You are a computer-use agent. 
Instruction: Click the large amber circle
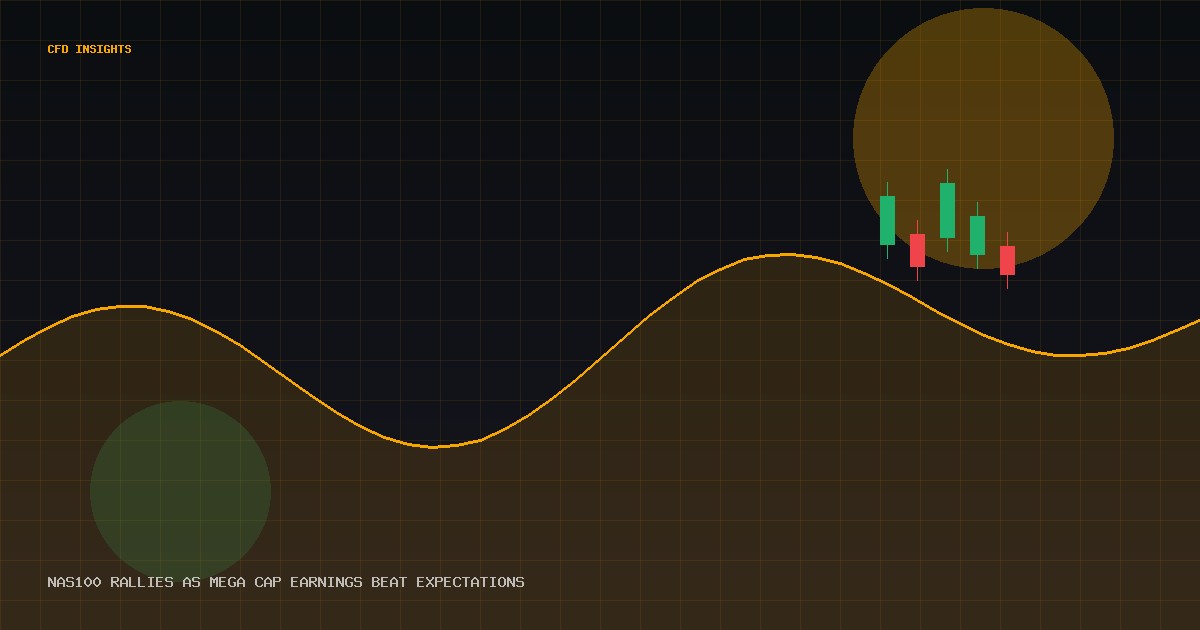tap(983, 138)
